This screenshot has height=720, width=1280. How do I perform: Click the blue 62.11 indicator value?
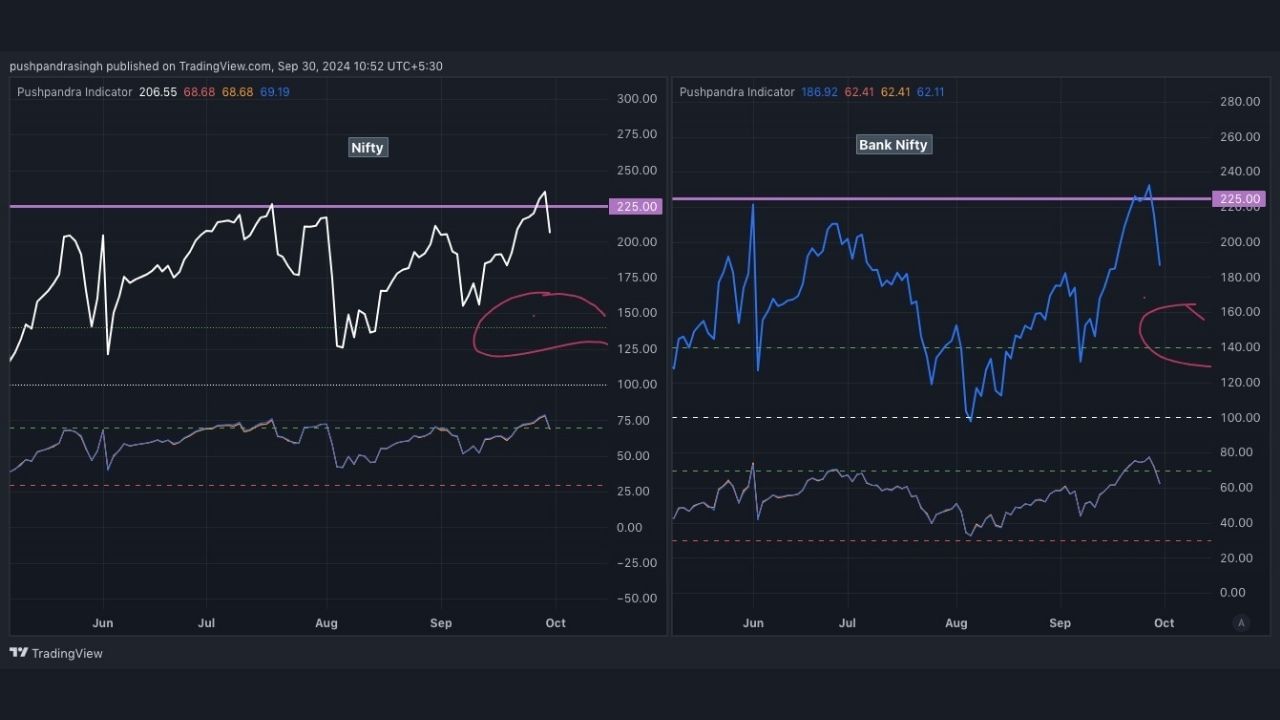[930, 92]
